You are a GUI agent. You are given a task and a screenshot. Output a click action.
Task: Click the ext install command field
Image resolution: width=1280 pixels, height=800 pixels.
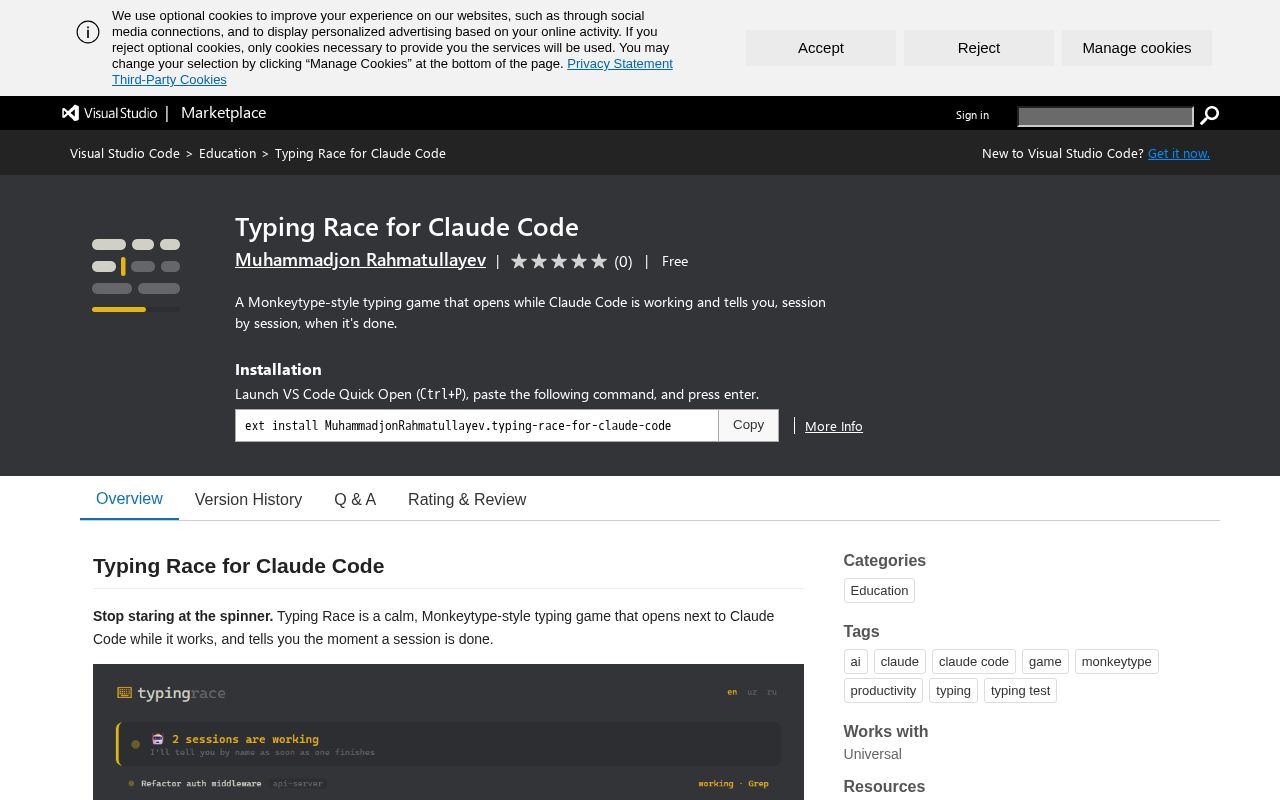tap(477, 425)
